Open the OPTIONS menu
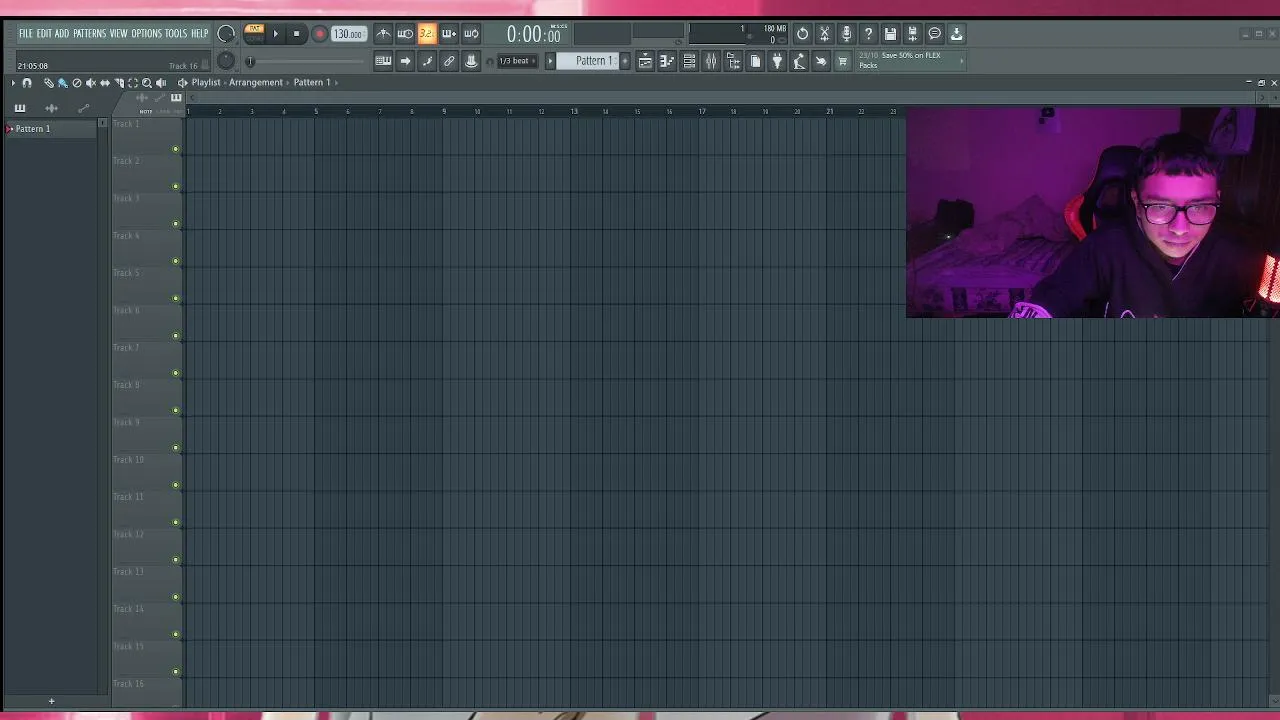 [x=146, y=34]
